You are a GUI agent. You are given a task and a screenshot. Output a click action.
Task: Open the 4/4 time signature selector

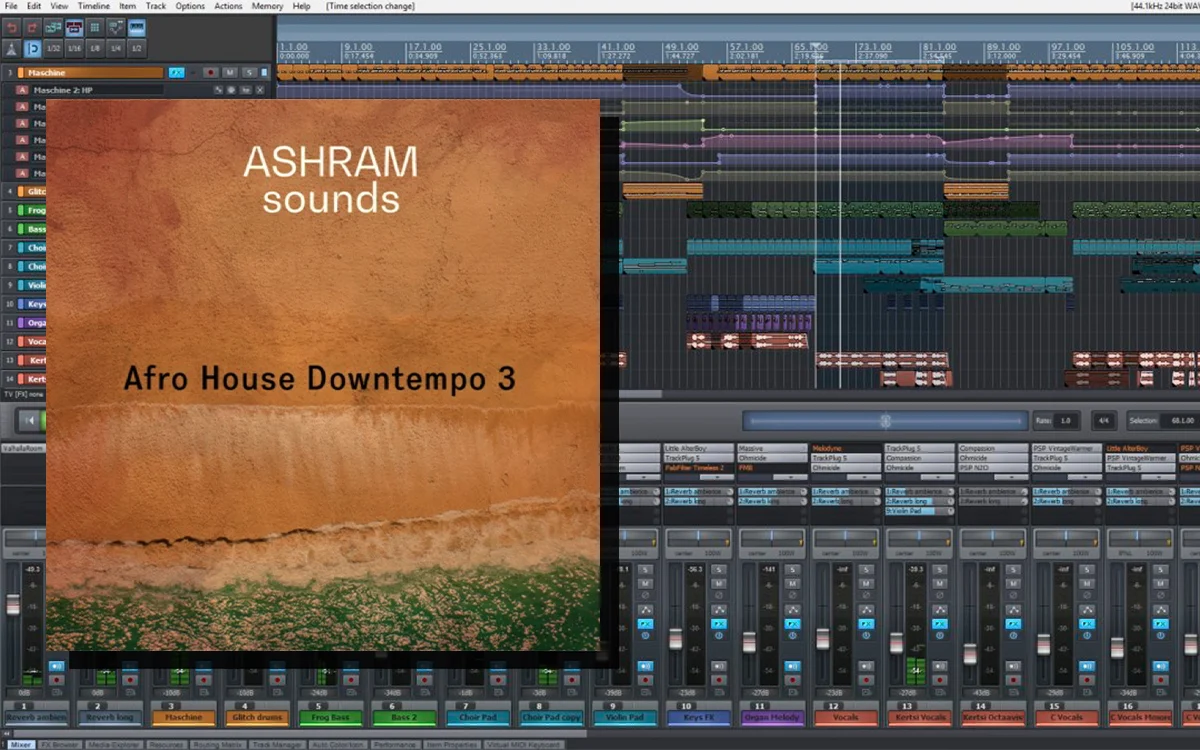(x=1103, y=421)
